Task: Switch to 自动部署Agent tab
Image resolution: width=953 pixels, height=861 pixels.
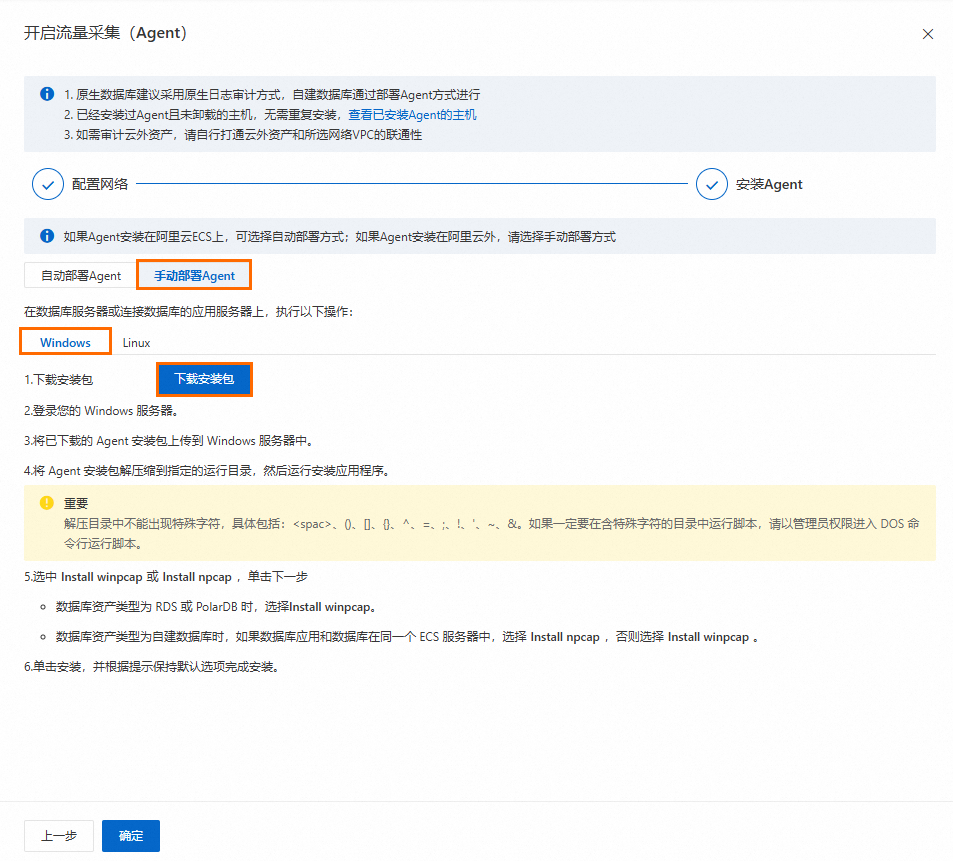Action: [81, 275]
